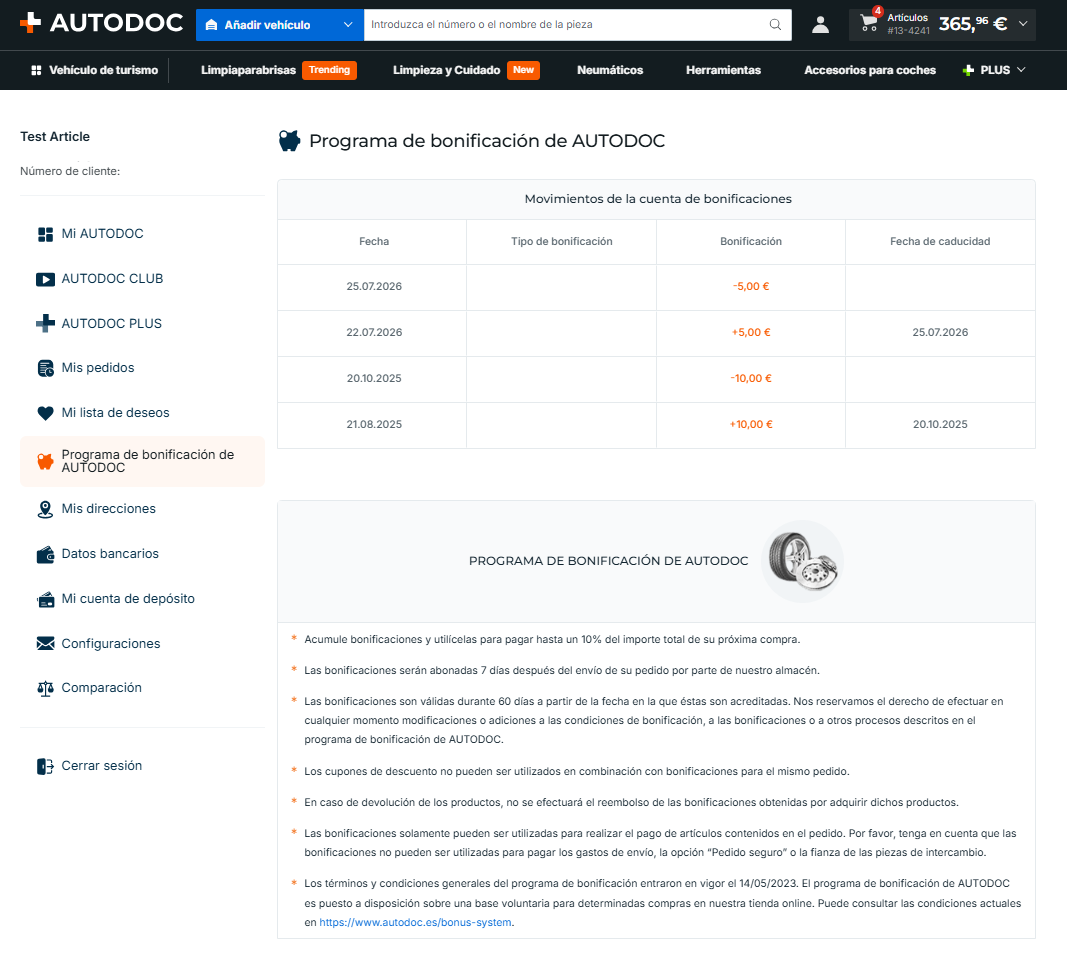Click the 21.08.2025 date cell
Viewport: 1067px width, 974px height.
tap(374, 424)
